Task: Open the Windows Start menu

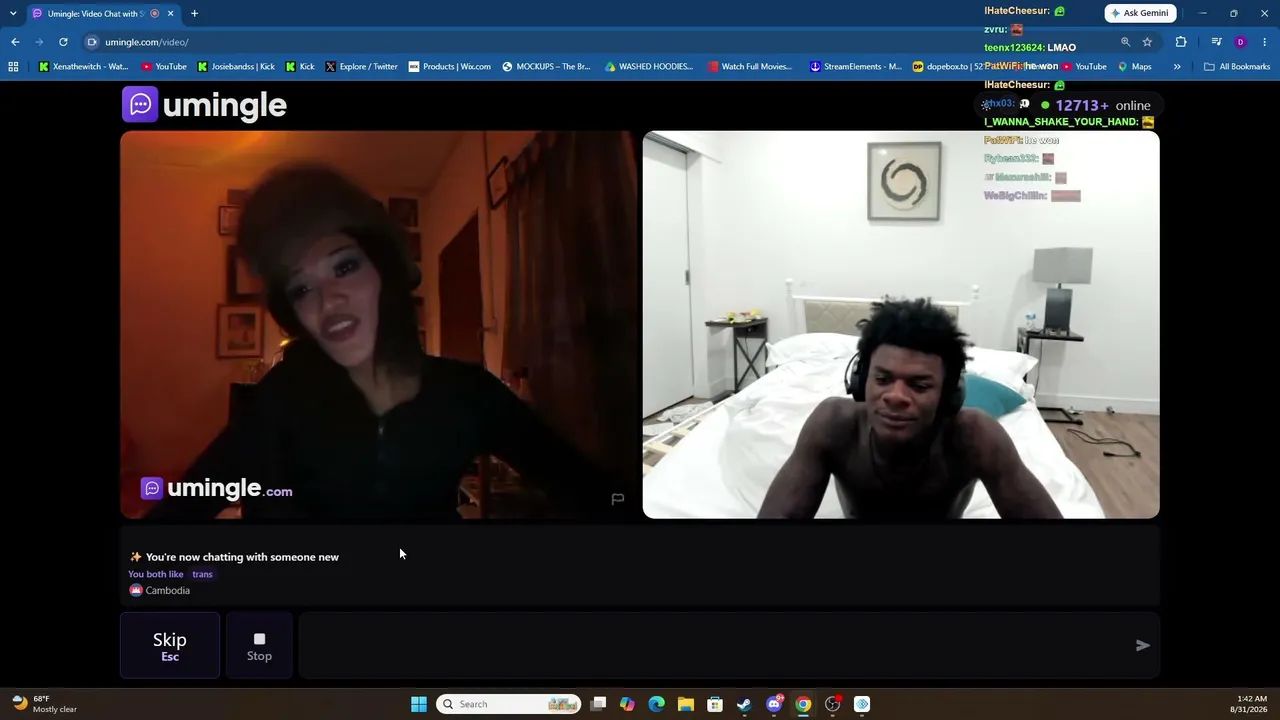Action: [x=419, y=704]
